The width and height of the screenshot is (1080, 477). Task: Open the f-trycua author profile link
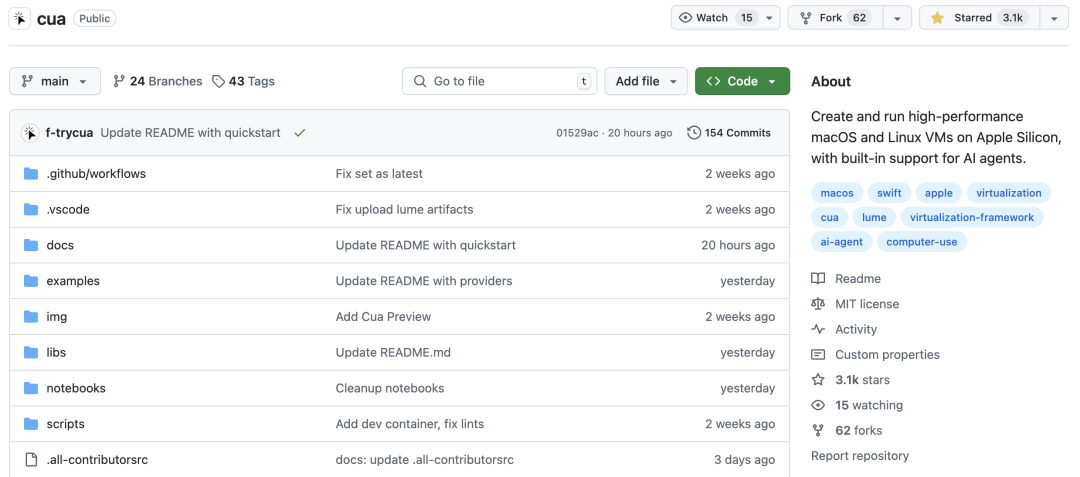69,133
